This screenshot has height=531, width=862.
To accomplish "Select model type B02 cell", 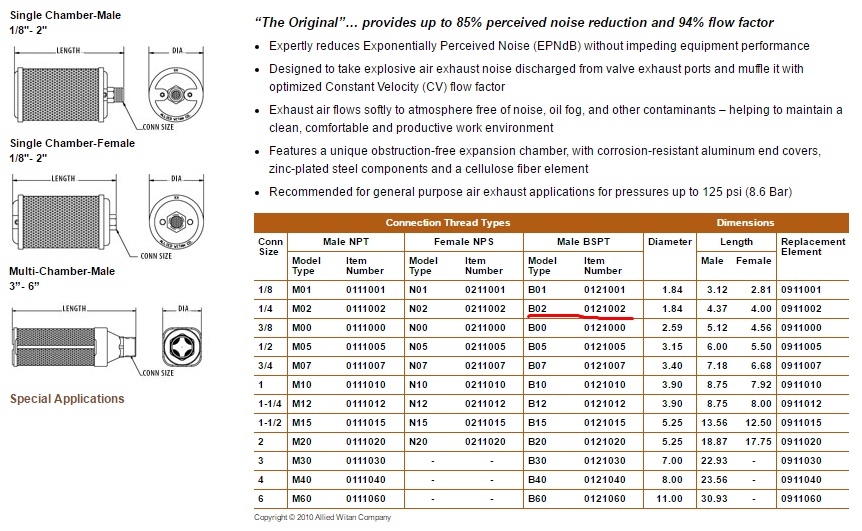I will point(537,309).
